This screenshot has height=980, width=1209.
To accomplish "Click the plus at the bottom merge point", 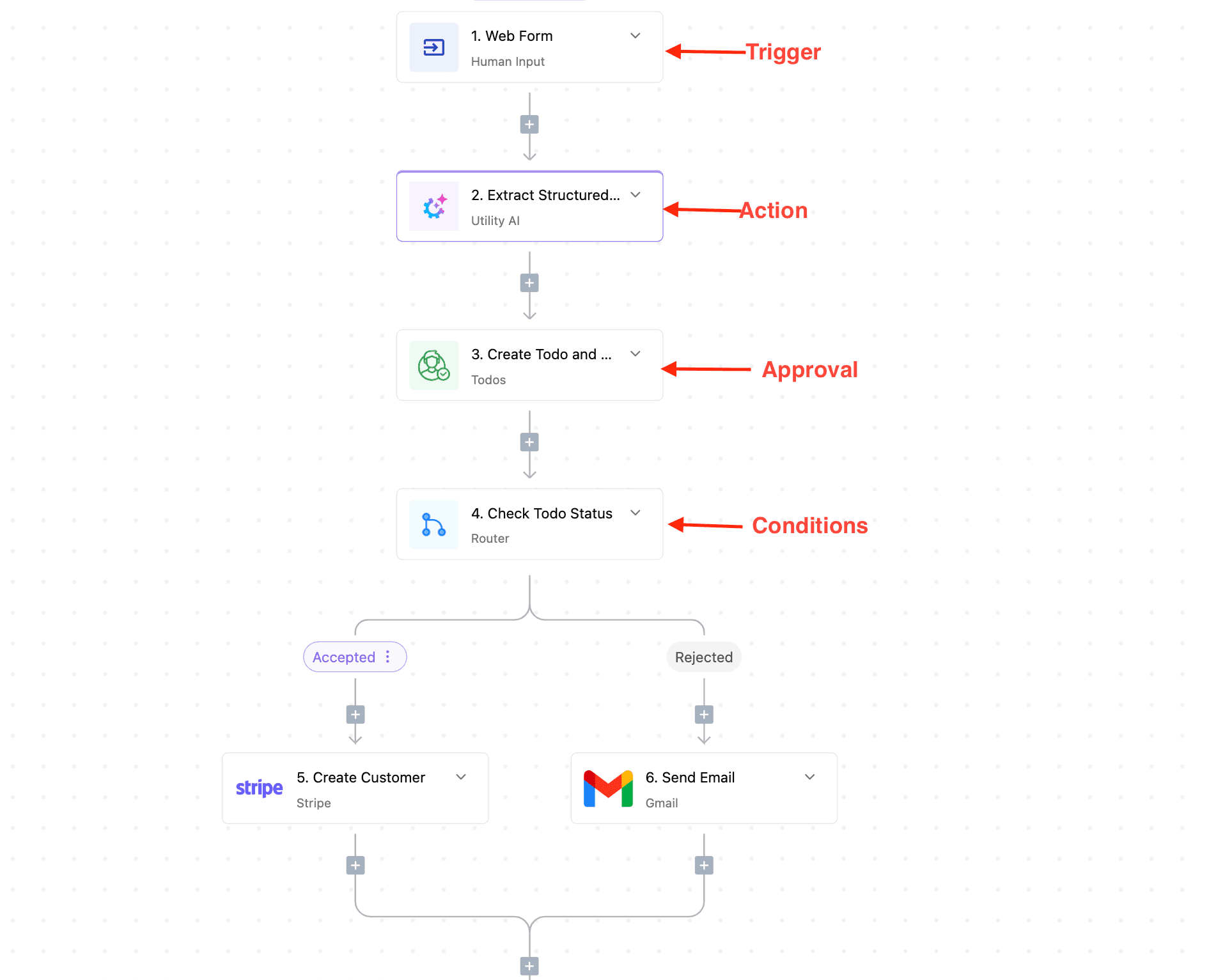I will click(529, 967).
